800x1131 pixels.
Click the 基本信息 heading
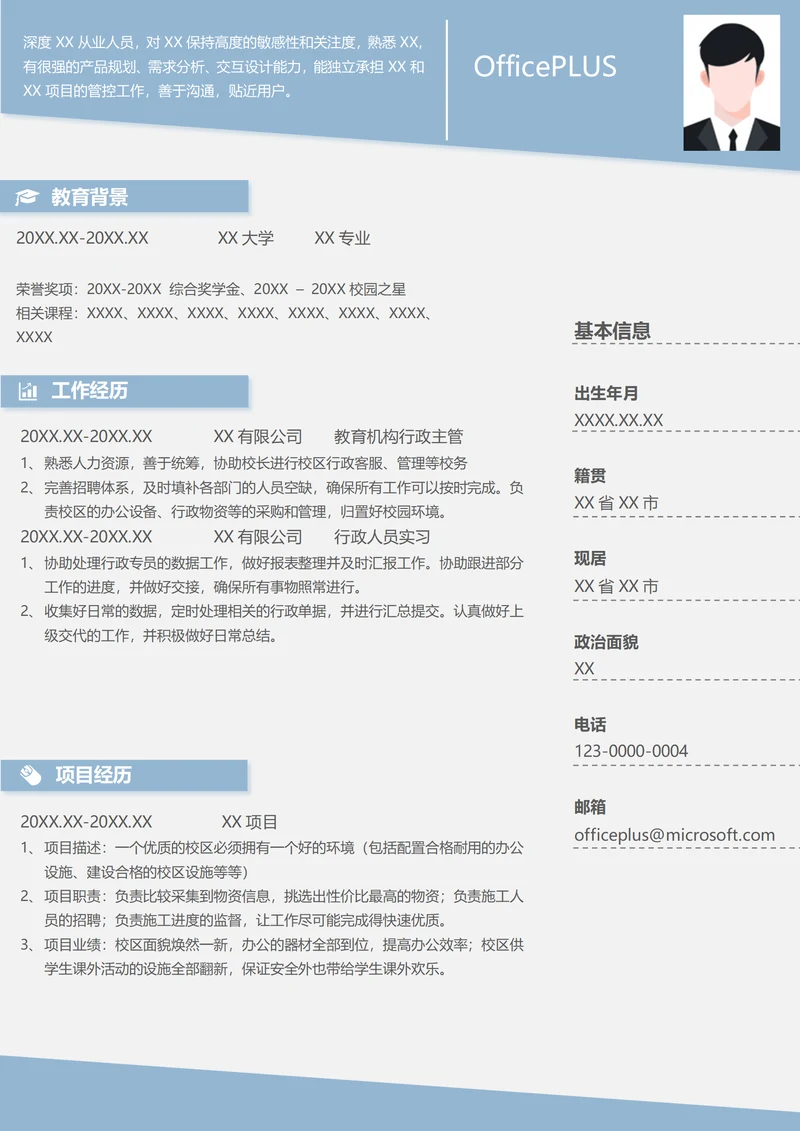click(x=612, y=330)
